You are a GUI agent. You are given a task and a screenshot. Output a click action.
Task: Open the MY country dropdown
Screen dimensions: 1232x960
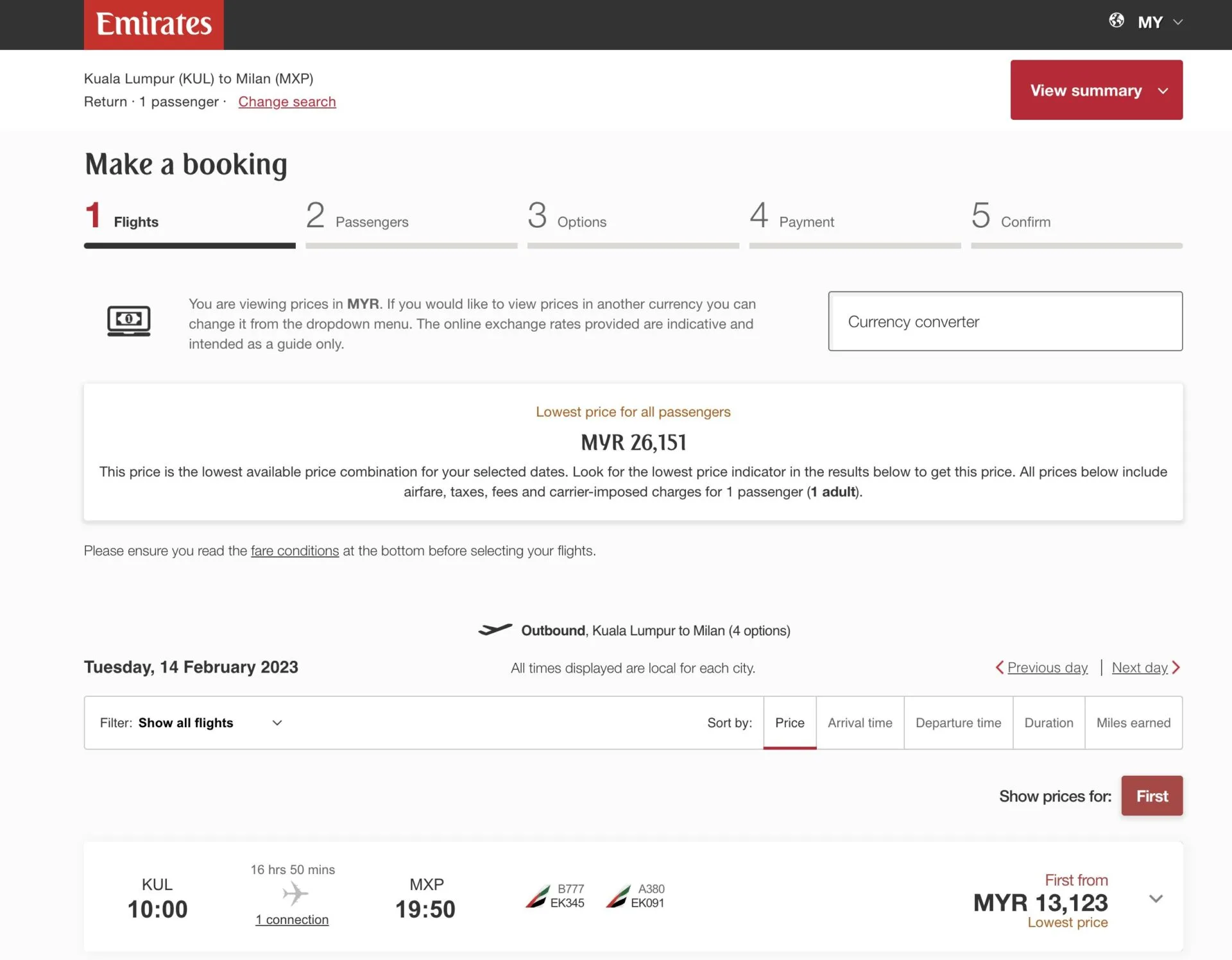(x=1160, y=22)
